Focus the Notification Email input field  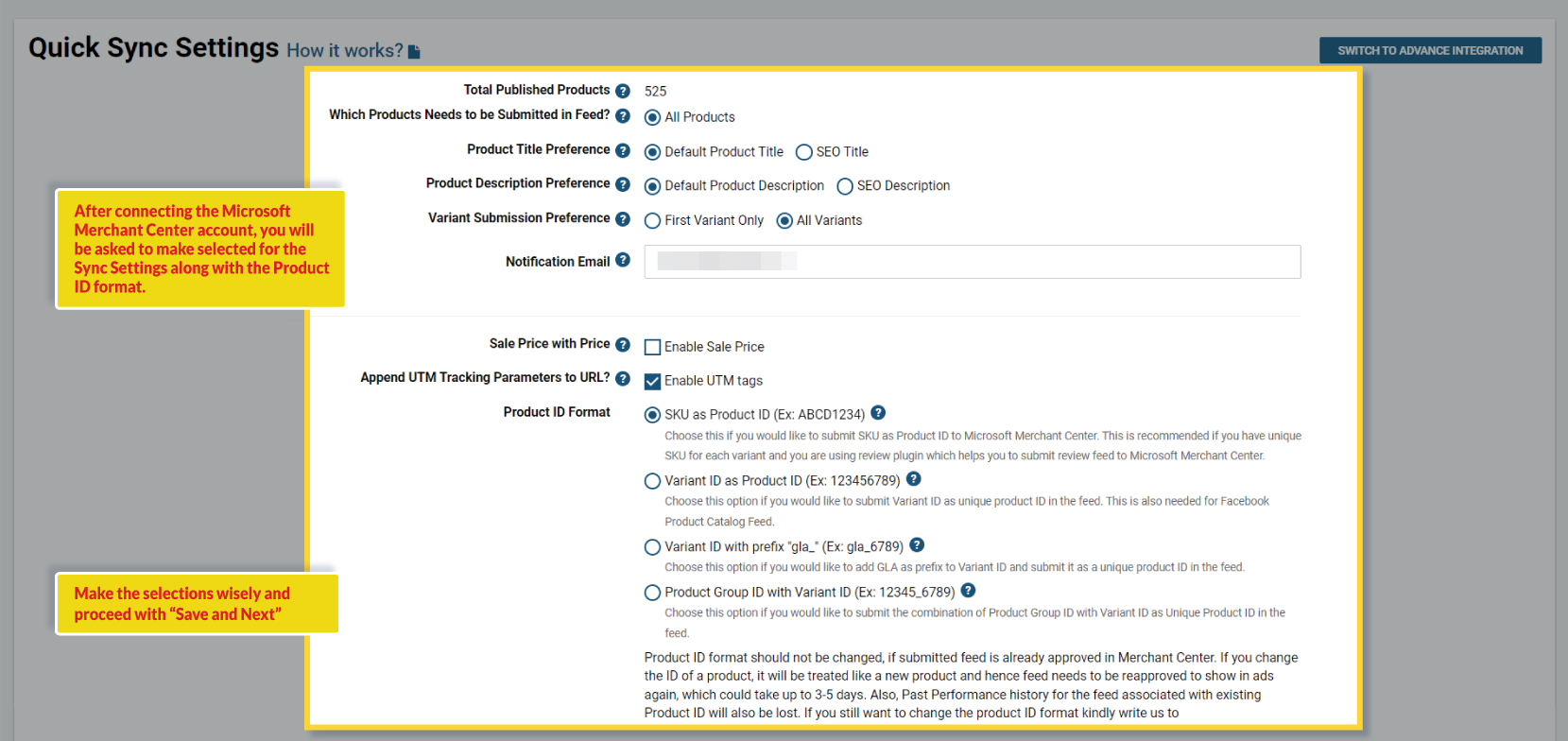(x=973, y=262)
